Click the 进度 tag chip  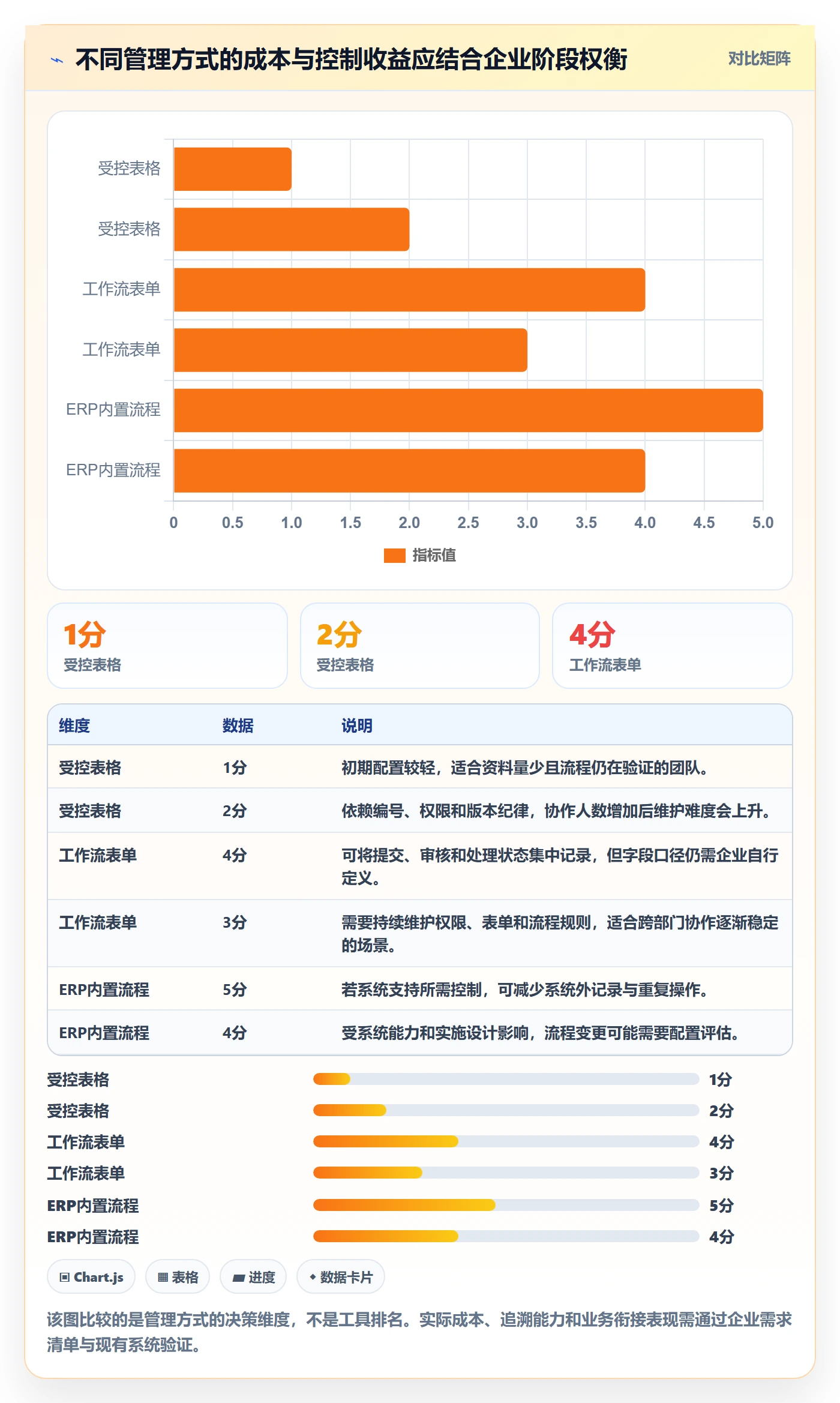pyautogui.click(x=253, y=1277)
